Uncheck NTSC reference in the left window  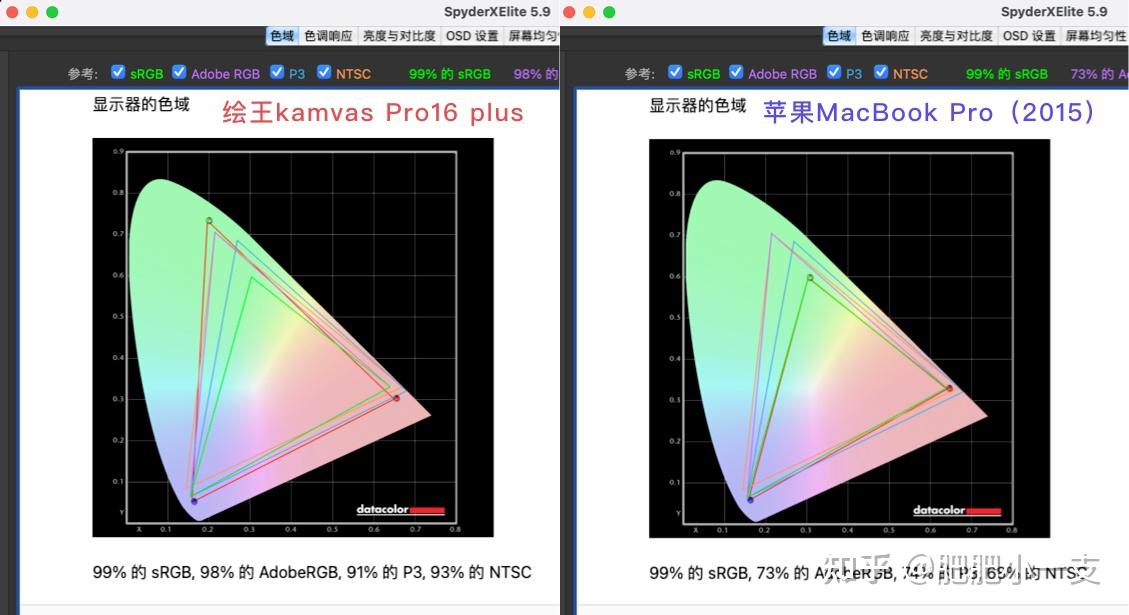[x=324, y=72]
